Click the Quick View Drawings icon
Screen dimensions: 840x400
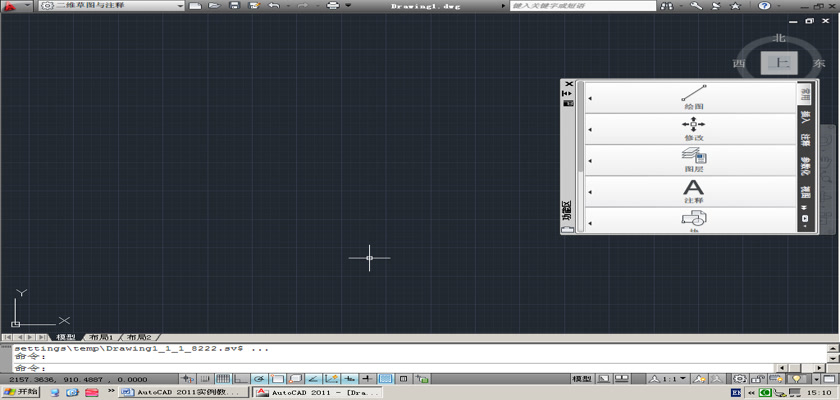coord(621,379)
